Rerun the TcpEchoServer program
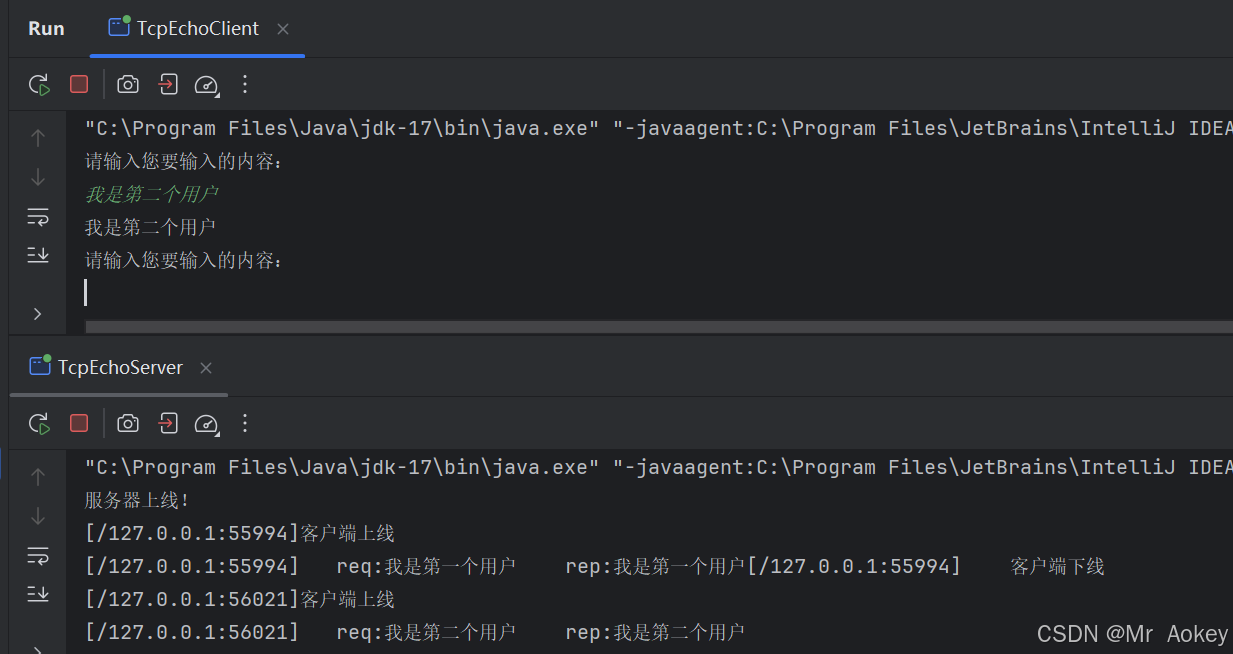Screen dimensions: 1233x654 (x=39, y=424)
